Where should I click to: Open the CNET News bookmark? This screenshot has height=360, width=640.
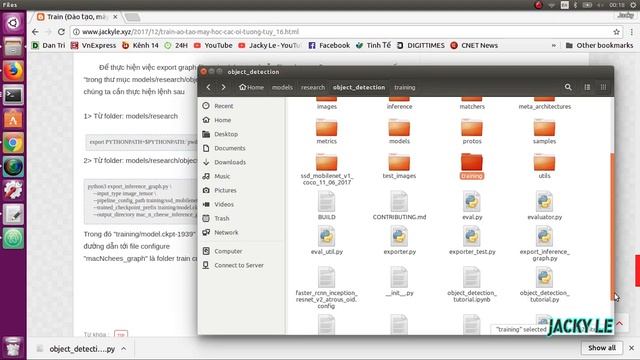[x=474, y=45]
